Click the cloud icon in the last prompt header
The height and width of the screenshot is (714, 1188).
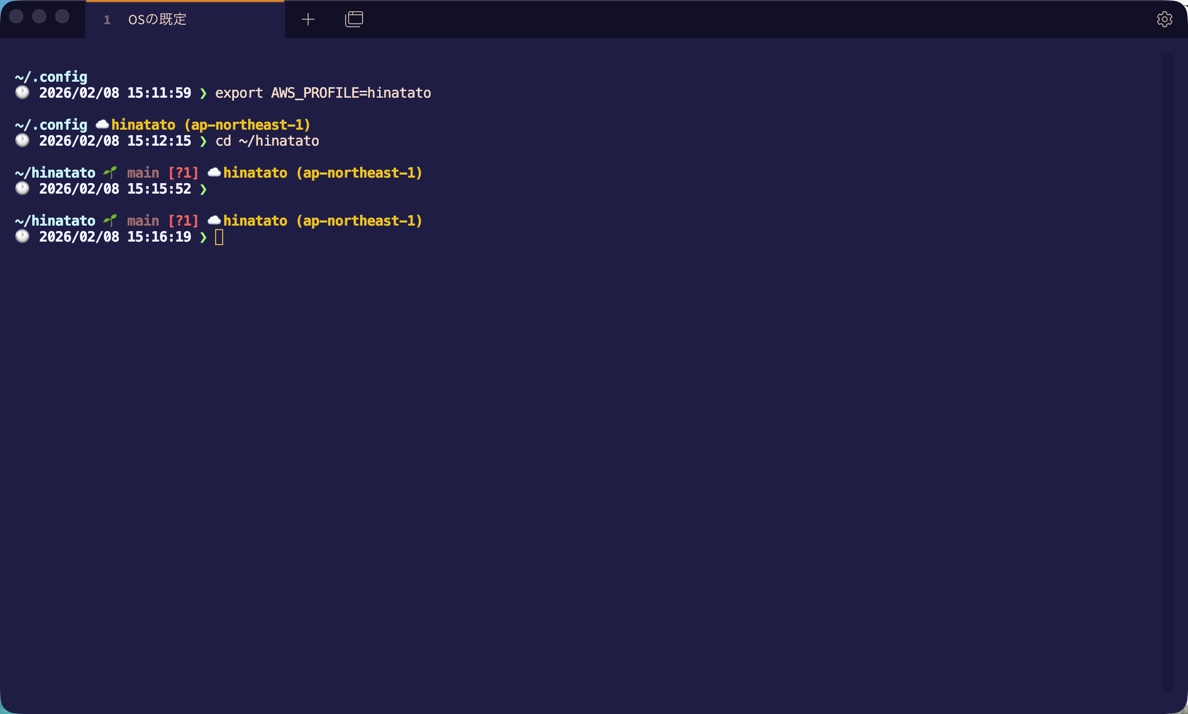(214, 221)
